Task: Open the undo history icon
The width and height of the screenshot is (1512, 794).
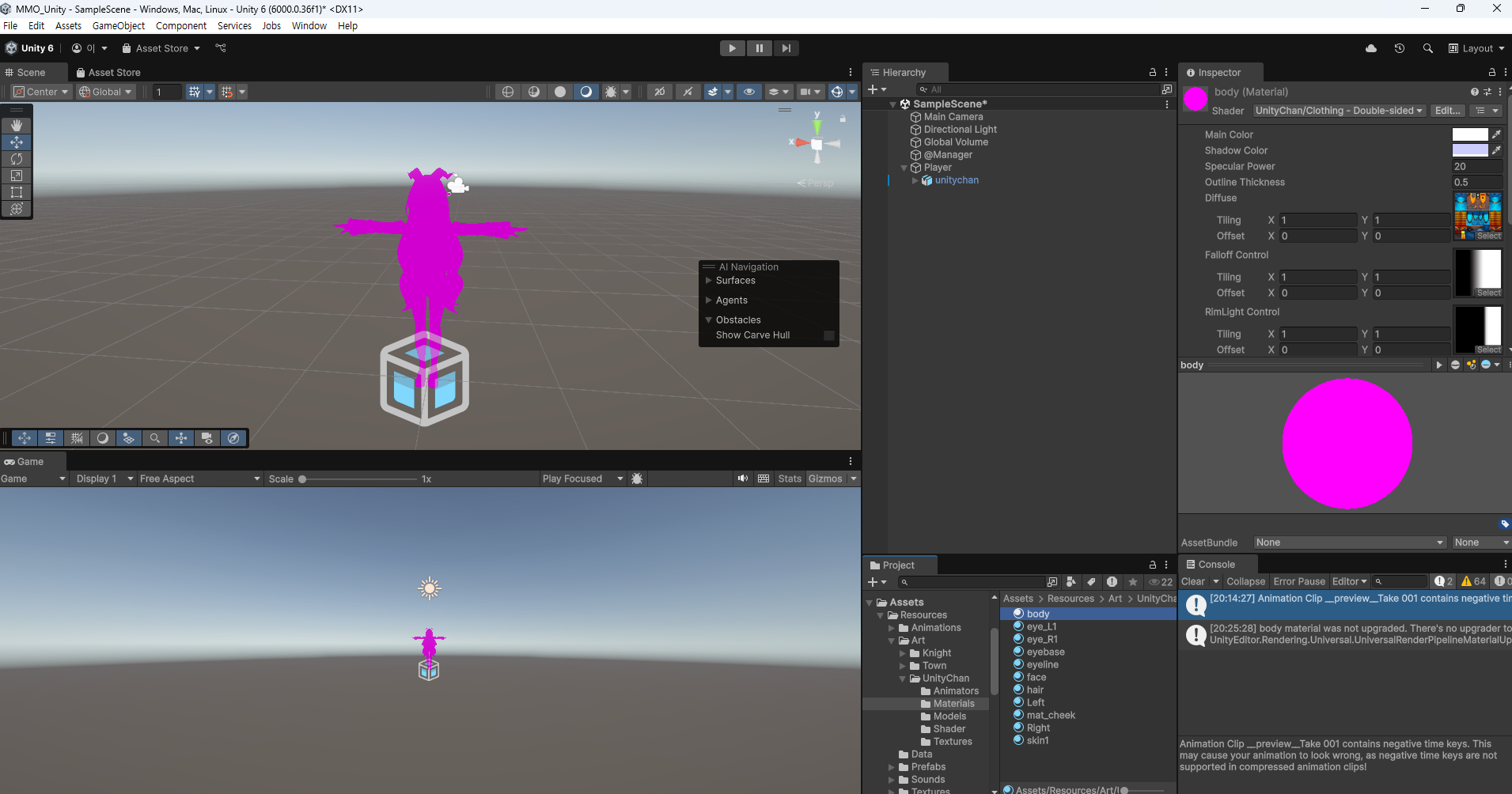Action: point(1400,48)
